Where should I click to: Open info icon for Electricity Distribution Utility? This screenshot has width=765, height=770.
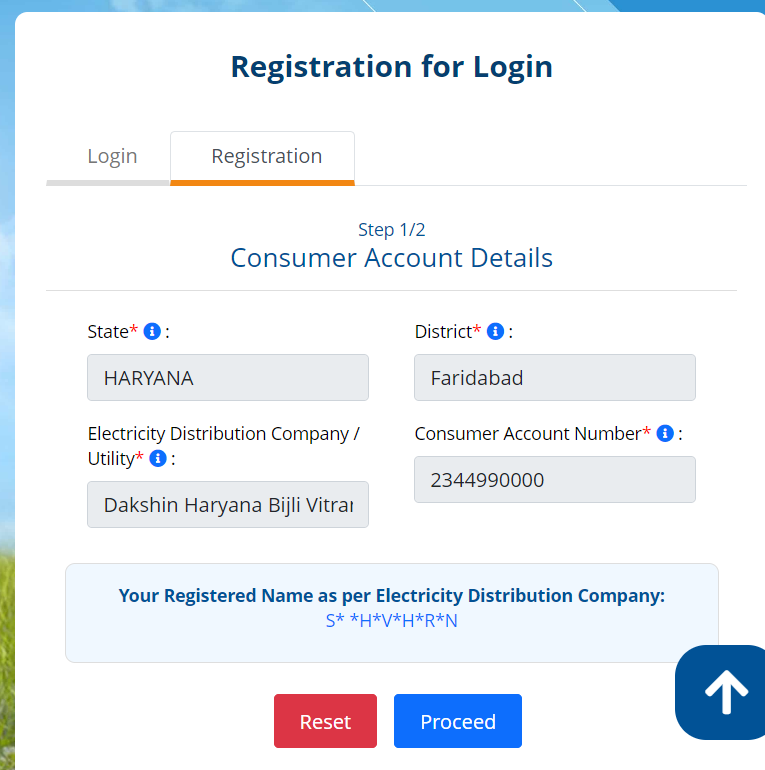click(x=158, y=459)
